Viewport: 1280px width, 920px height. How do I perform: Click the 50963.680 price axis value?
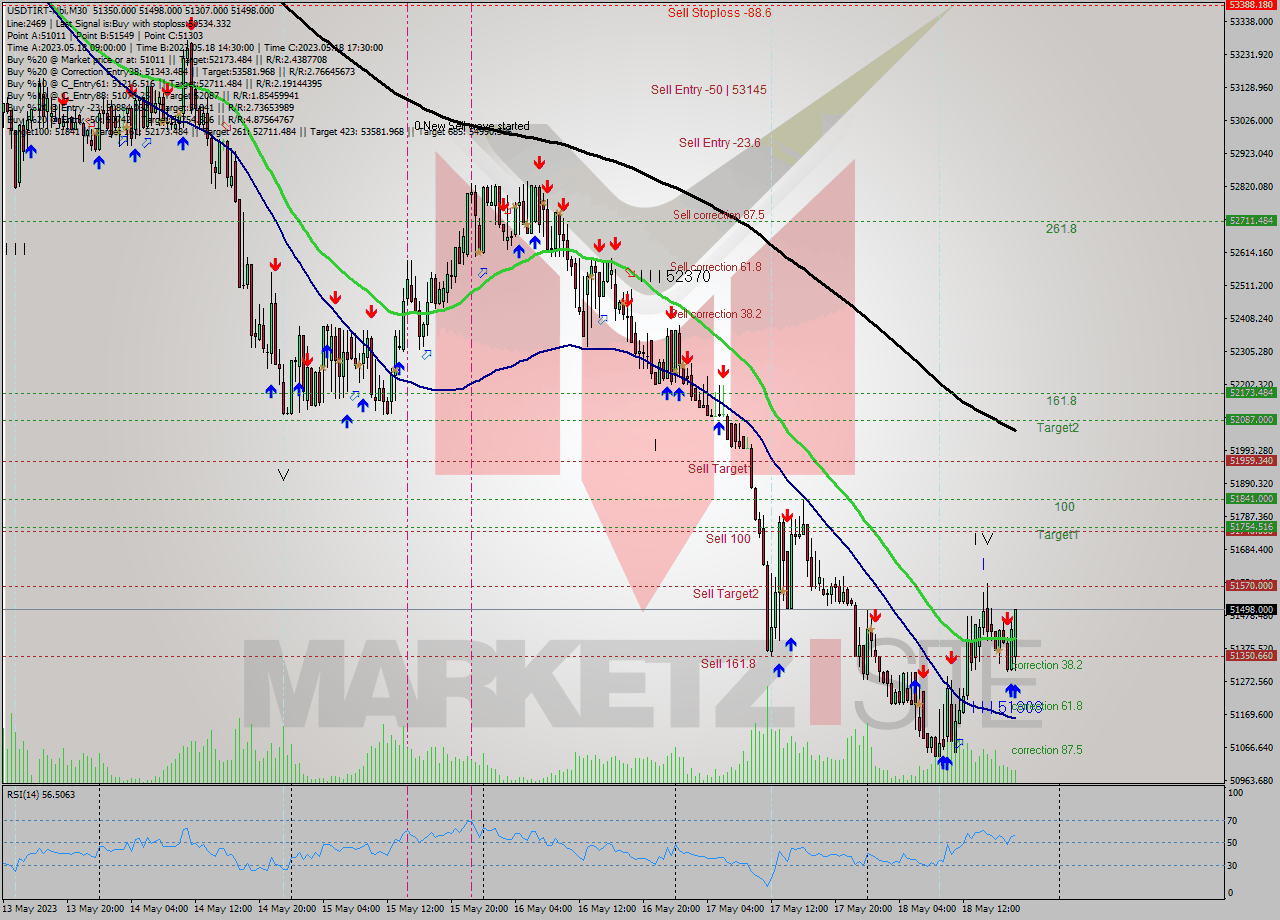pos(1251,781)
